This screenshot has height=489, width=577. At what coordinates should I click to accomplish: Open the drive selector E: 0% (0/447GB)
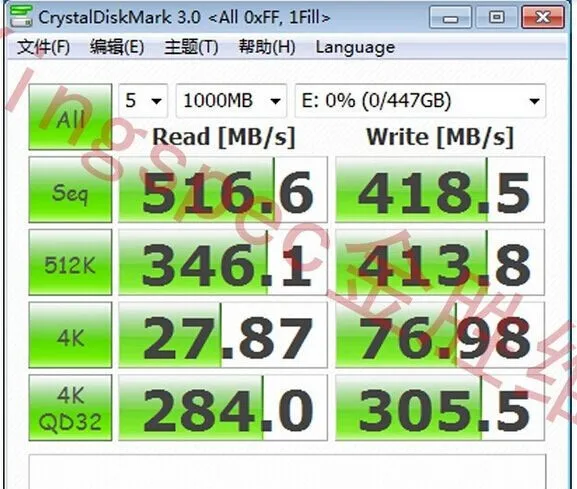[x=420, y=101]
